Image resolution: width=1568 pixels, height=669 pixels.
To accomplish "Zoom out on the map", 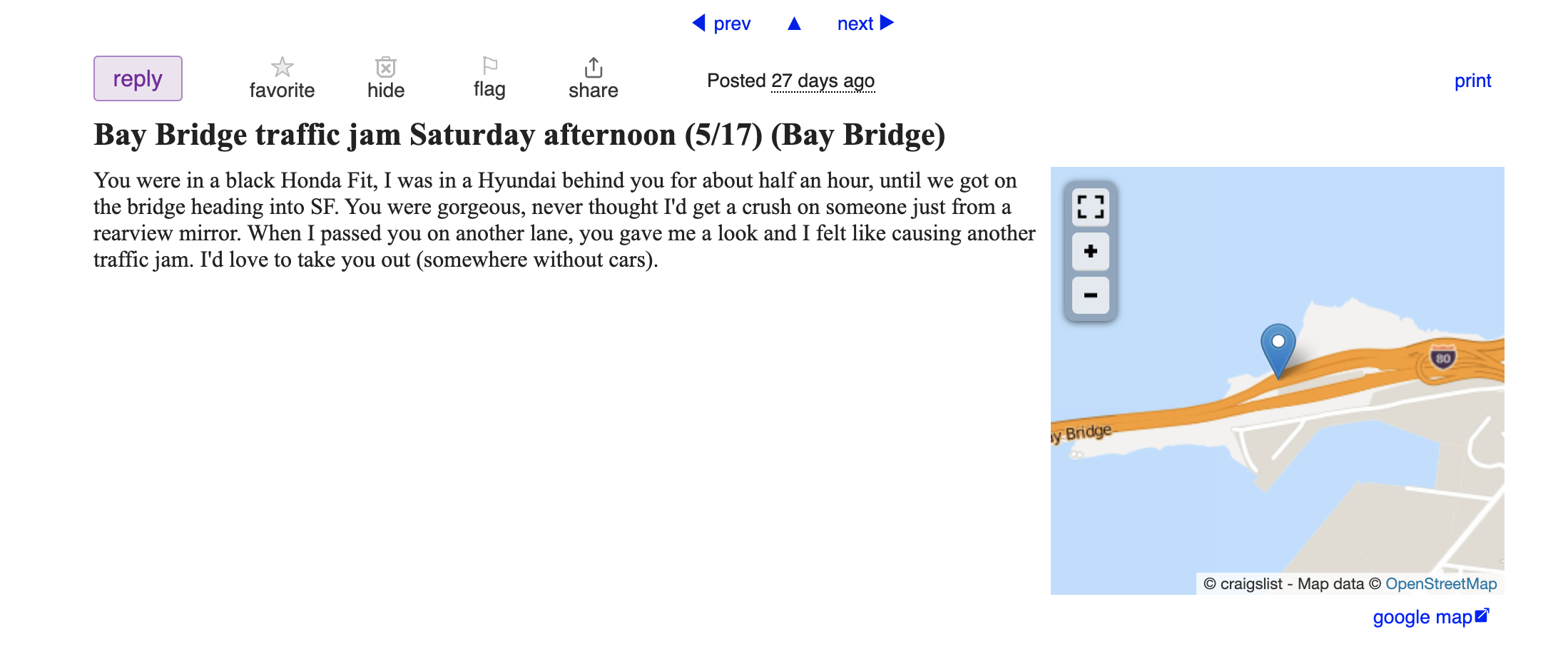I will pyautogui.click(x=1091, y=295).
